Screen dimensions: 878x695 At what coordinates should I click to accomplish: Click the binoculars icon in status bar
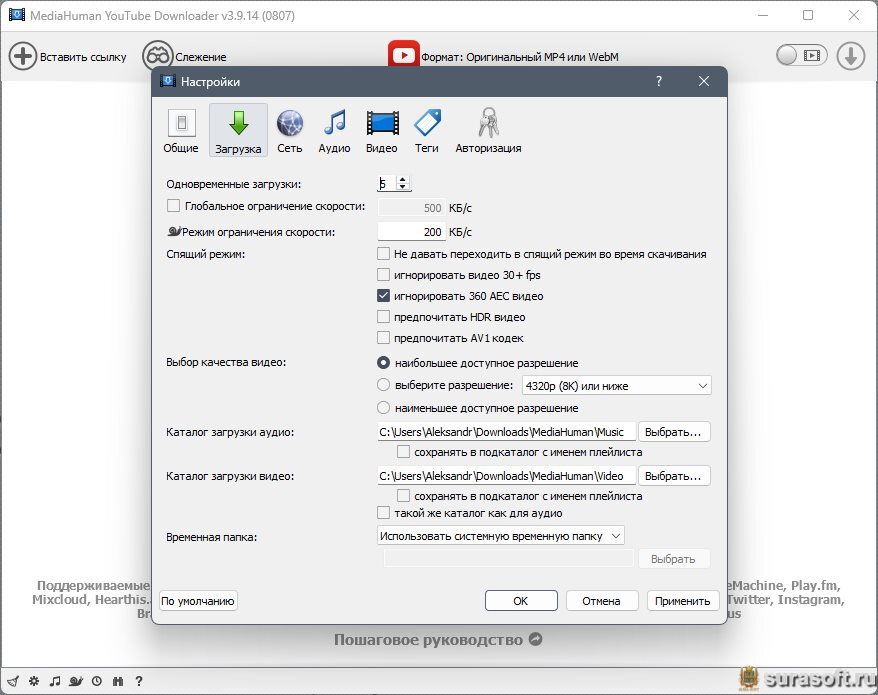click(x=118, y=681)
